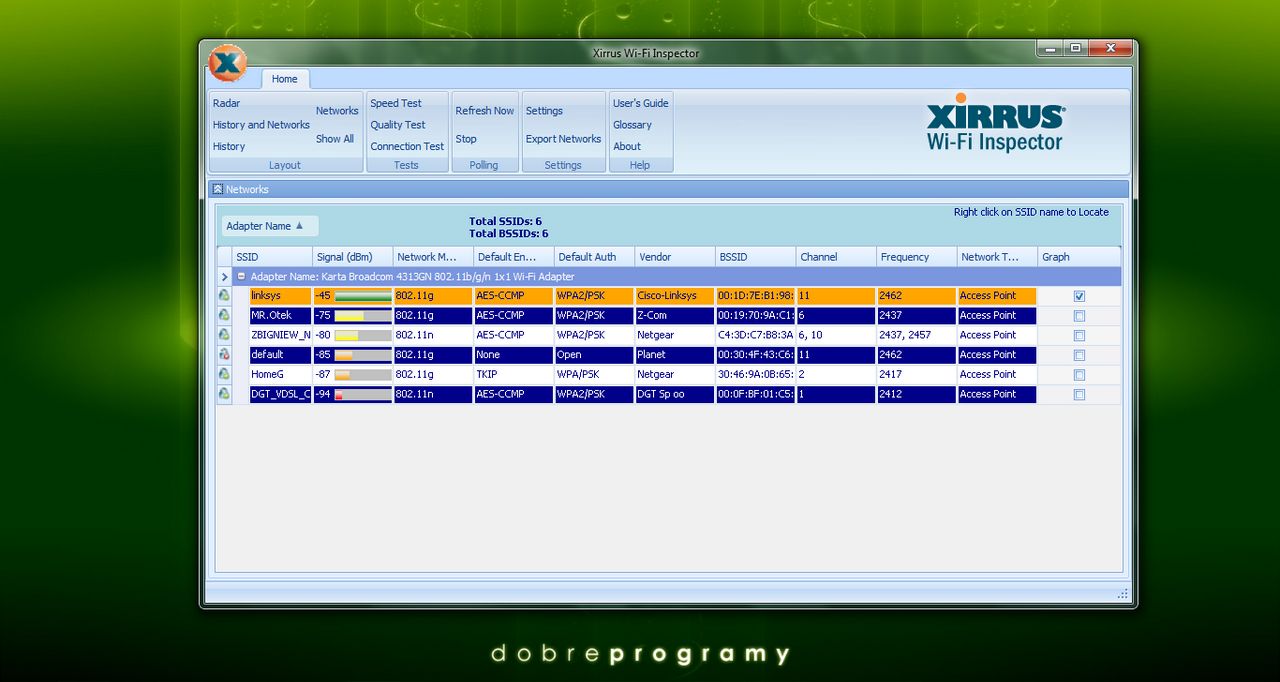Select the History layout
Viewport: 1280px width, 682px height.
click(x=229, y=146)
